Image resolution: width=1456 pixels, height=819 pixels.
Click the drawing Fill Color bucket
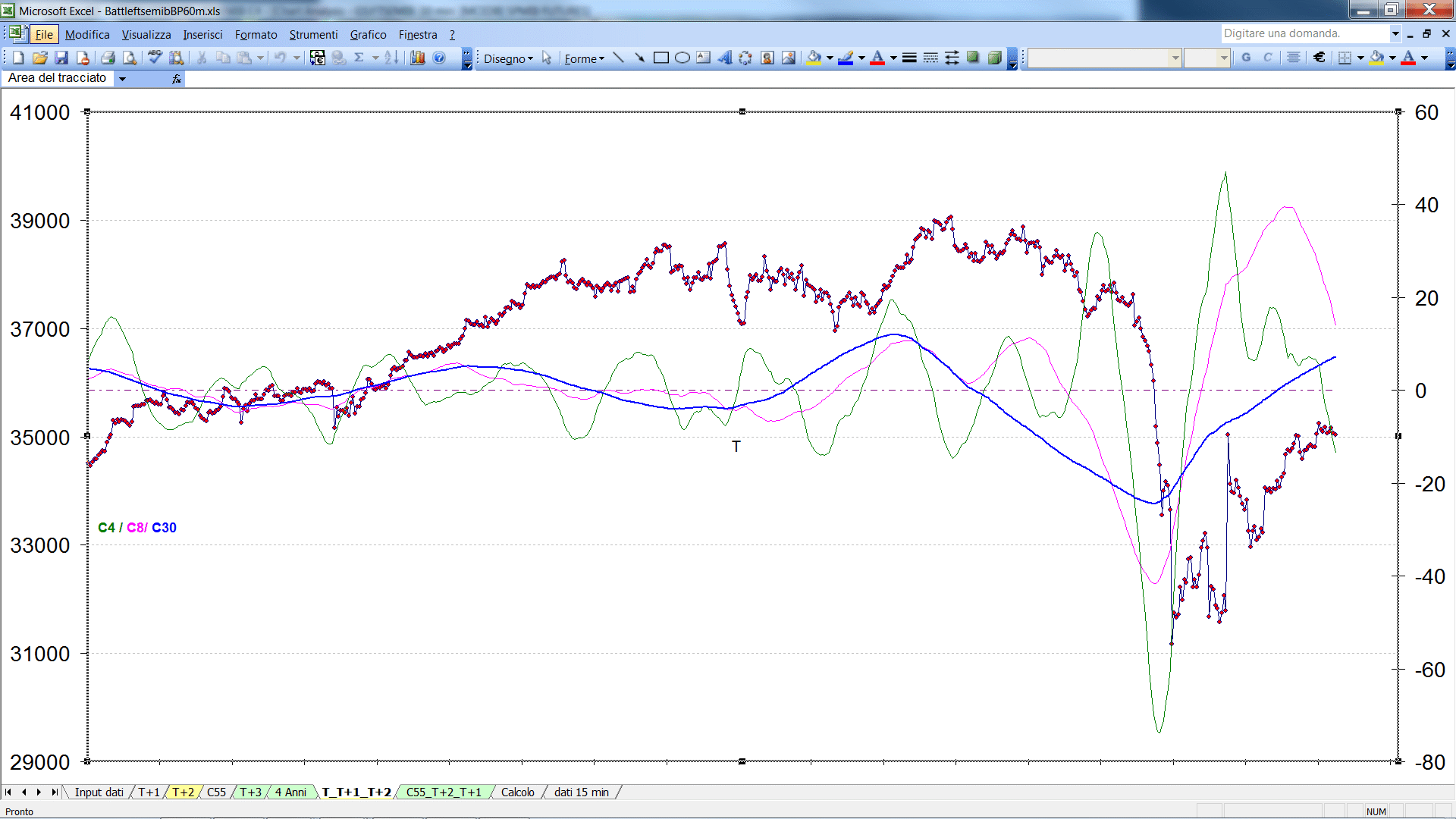[x=814, y=58]
